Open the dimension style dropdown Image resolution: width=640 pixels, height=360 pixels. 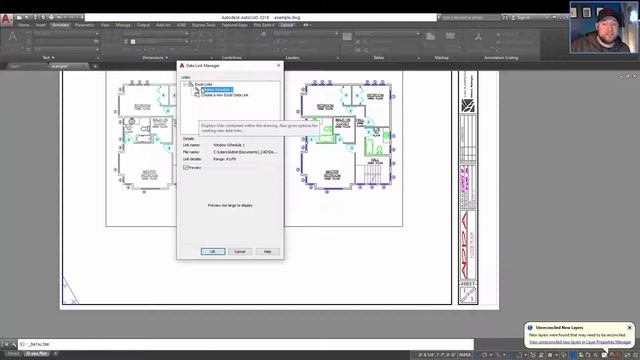tap(187, 33)
